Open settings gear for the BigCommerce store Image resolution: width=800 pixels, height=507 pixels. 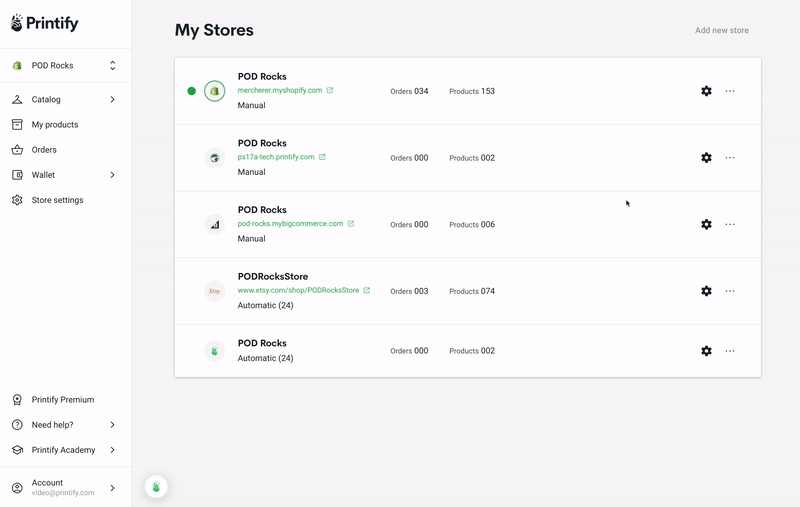706,224
